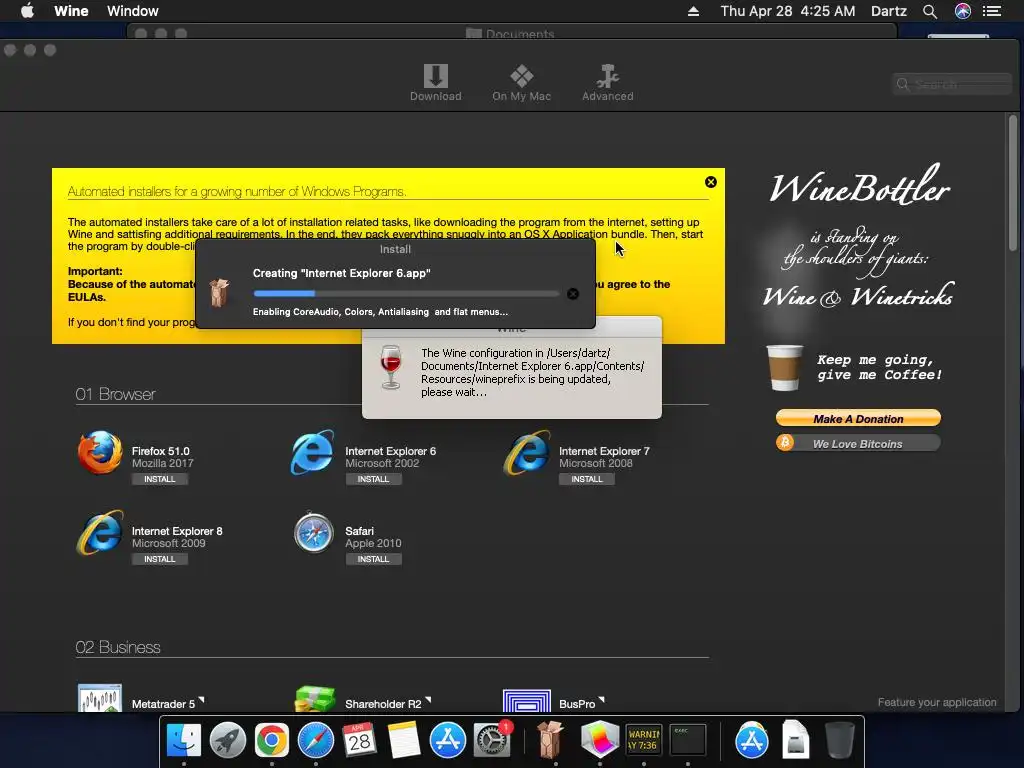Image resolution: width=1024 pixels, height=768 pixels.
Task: Open the Wine menu
Action: 71,11
